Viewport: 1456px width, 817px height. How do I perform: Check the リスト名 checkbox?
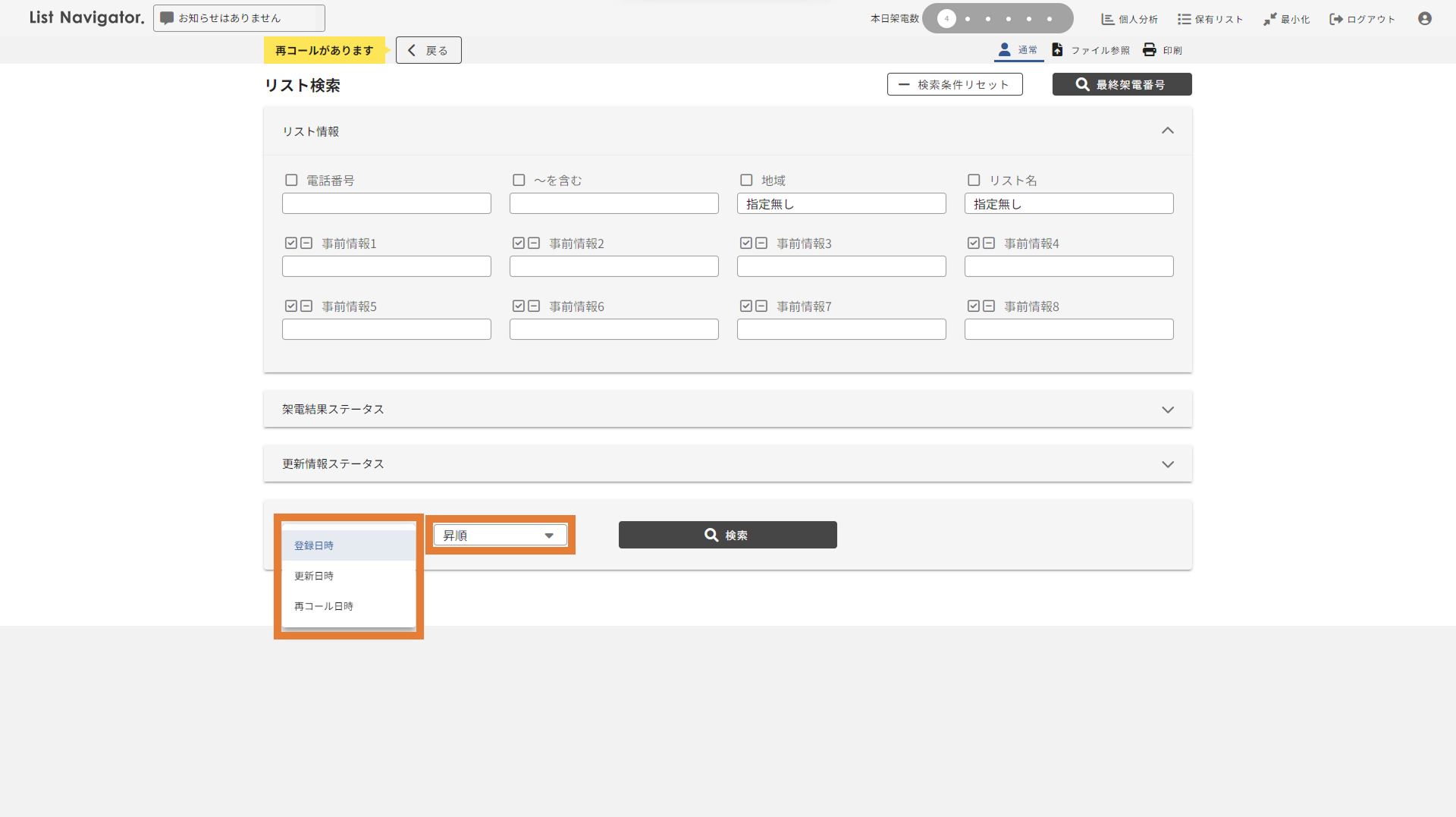(974, 180)
